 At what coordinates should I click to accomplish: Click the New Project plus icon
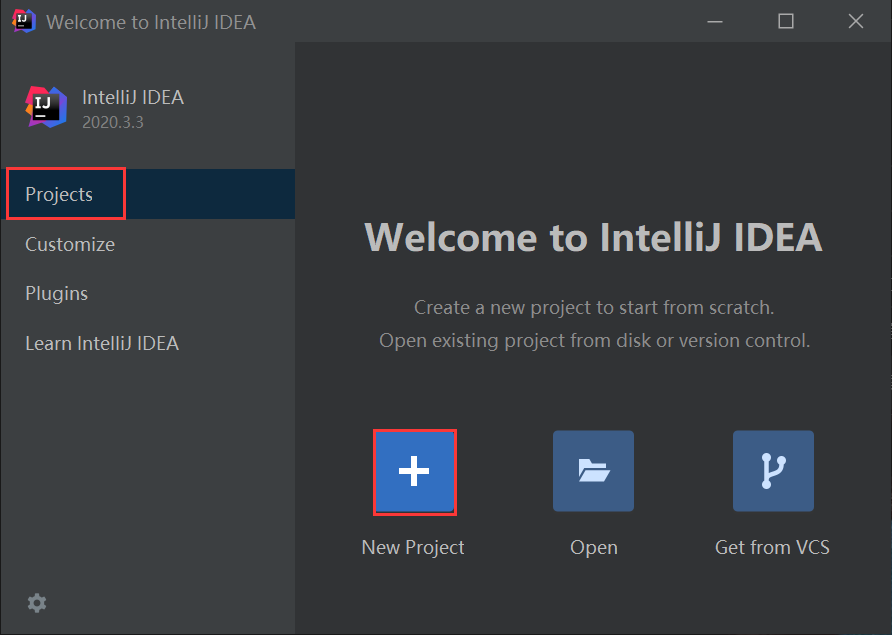tap(415, 472)
